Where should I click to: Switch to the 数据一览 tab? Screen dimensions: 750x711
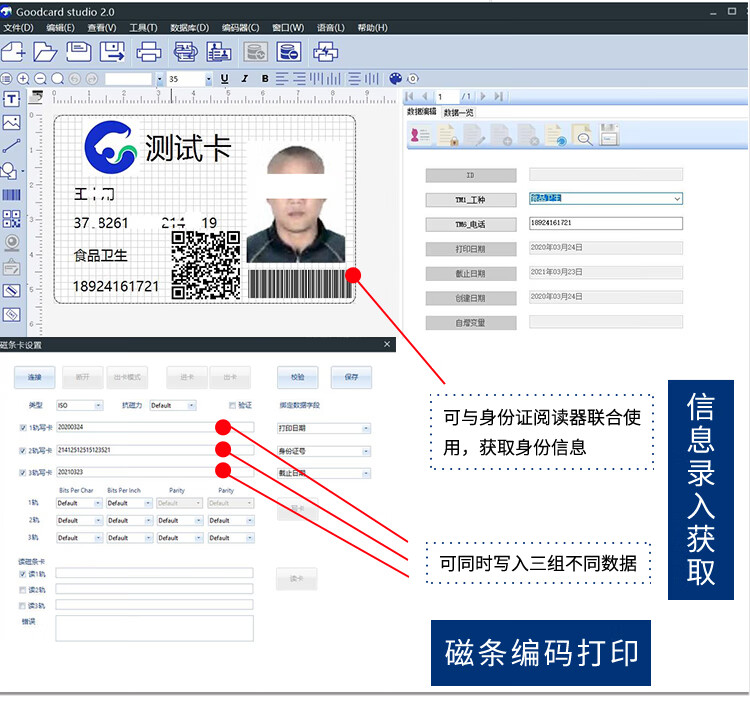458,112
